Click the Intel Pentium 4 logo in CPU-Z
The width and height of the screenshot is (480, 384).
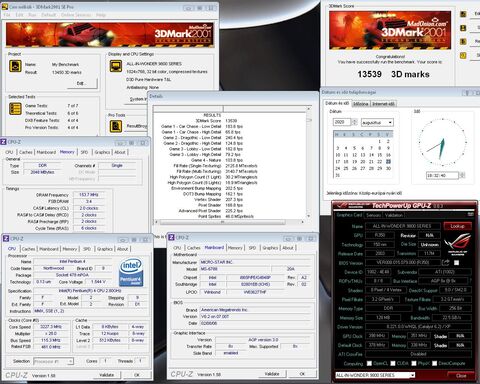[x=131, y=272]
